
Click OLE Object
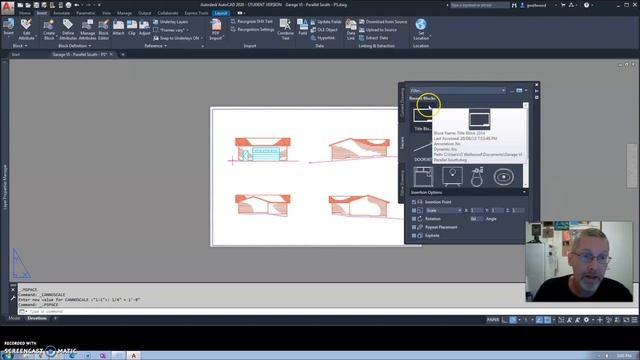(324, 30)
